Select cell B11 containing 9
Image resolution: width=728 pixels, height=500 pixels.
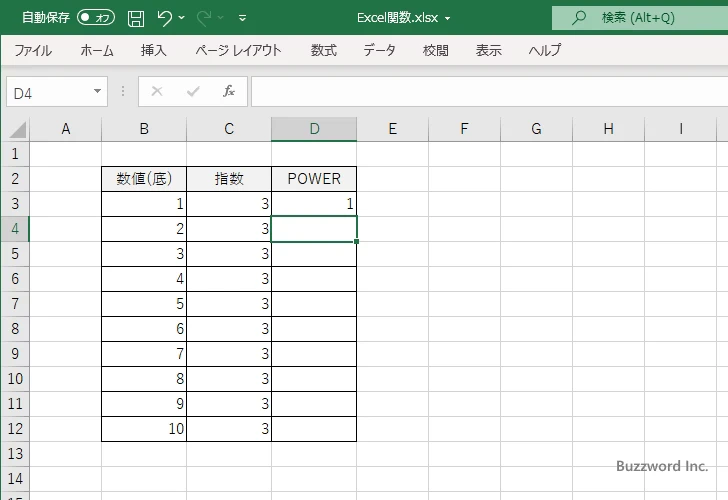coord(144,403)
